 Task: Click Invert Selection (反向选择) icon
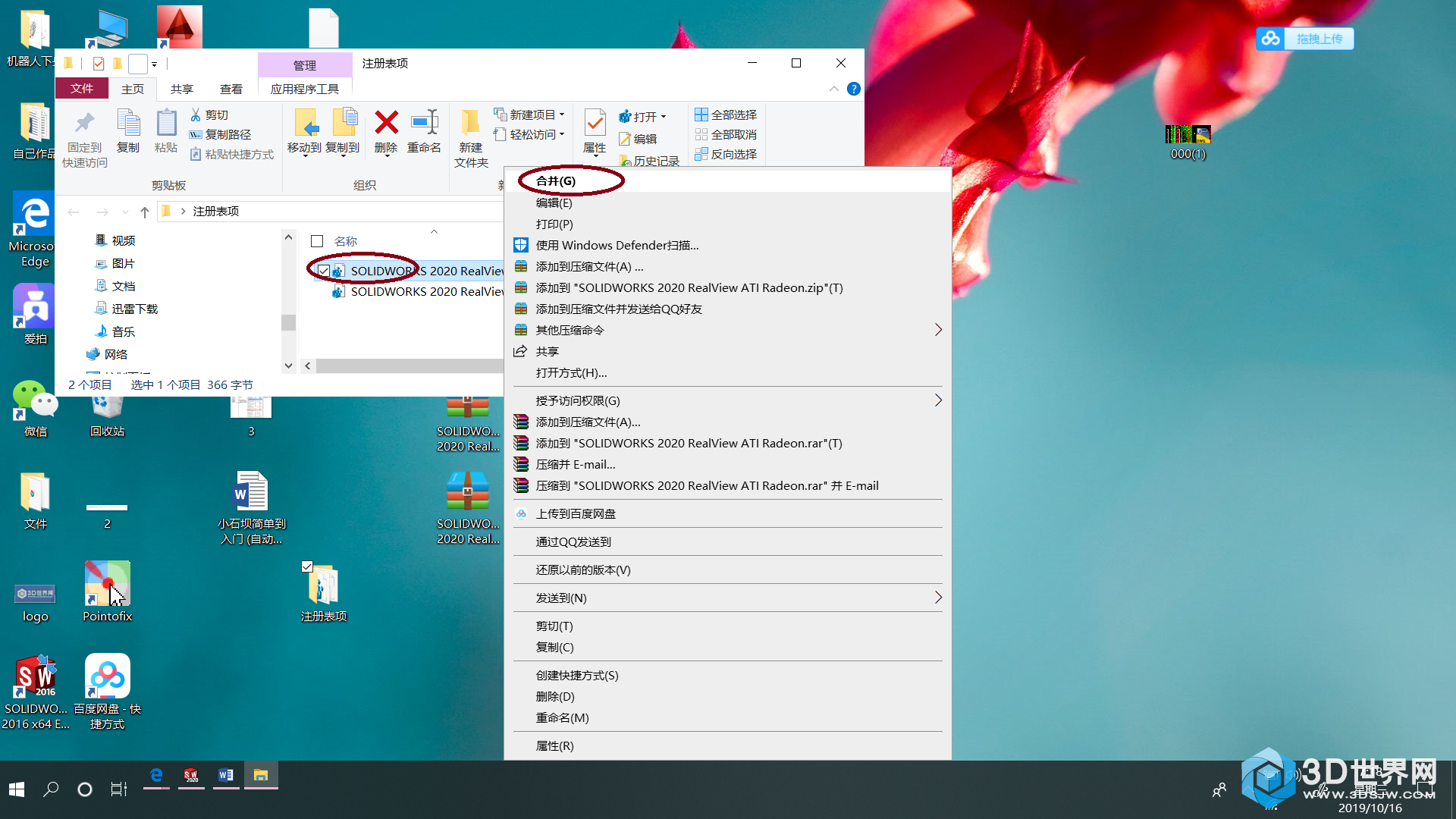point(701,154)
